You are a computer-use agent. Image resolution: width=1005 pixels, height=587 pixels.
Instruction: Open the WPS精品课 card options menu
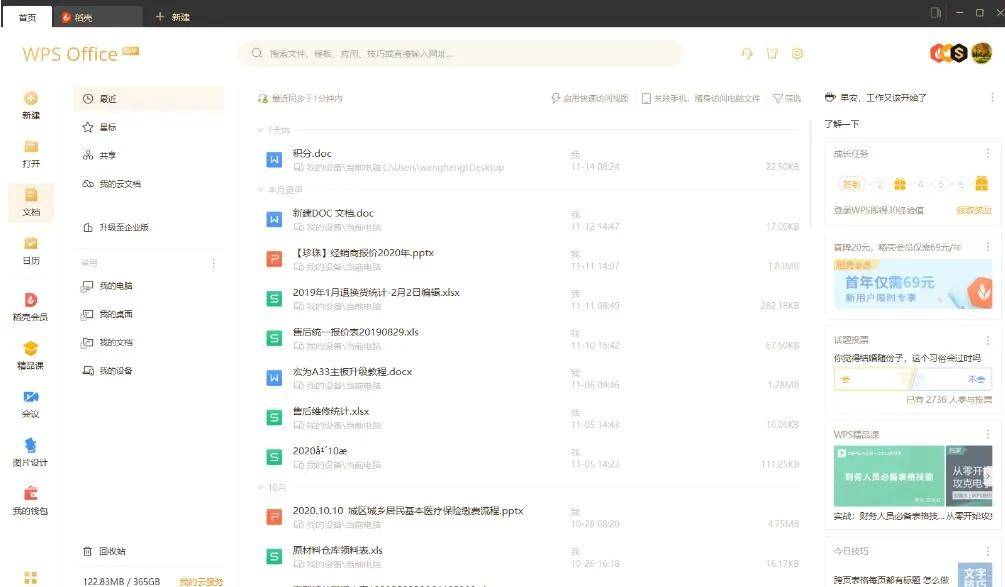tap(988, 434)
